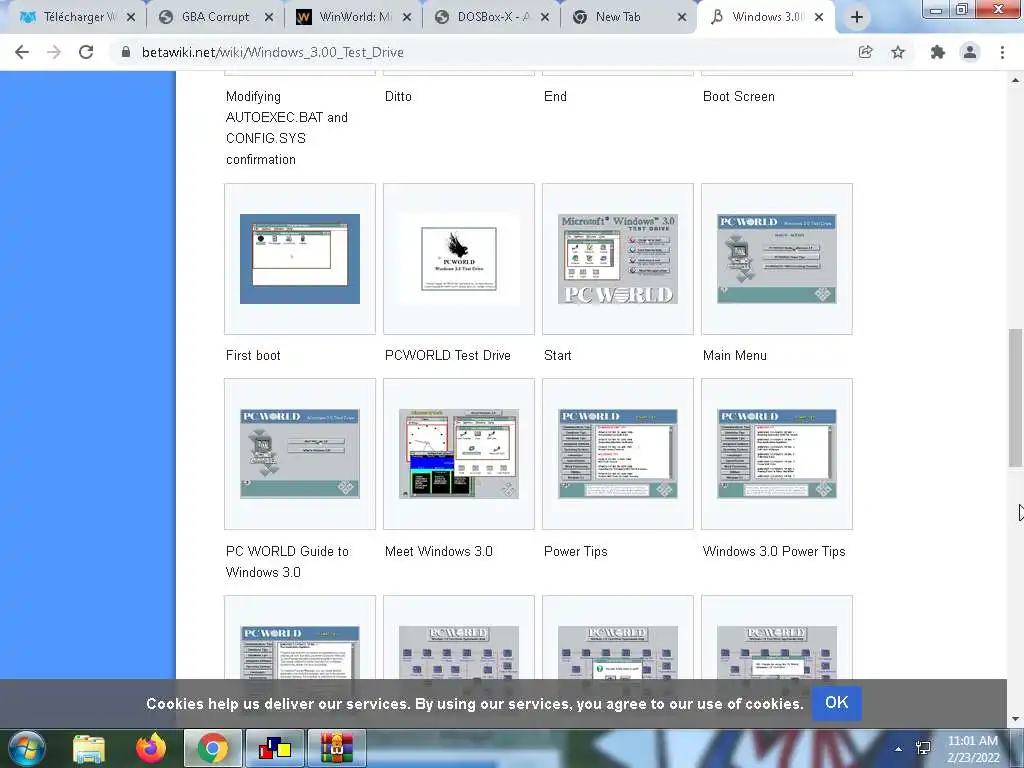
Task: Share this page via the share icon
Action: [x=865, y=52]
